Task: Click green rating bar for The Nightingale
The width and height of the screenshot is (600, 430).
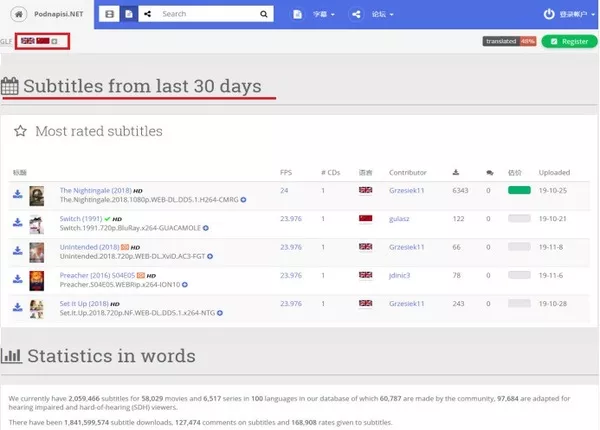Action: [x=519, y=190]
